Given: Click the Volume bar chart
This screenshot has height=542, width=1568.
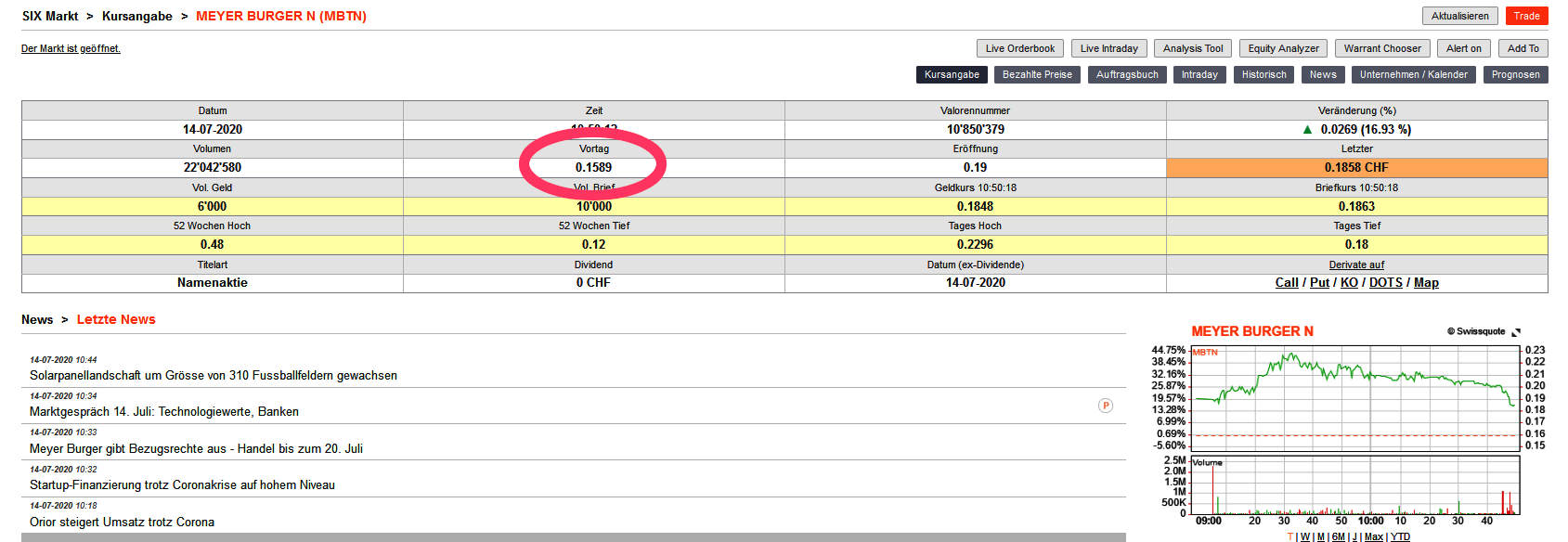Looking at the screenshot, I should (1355, 485).
